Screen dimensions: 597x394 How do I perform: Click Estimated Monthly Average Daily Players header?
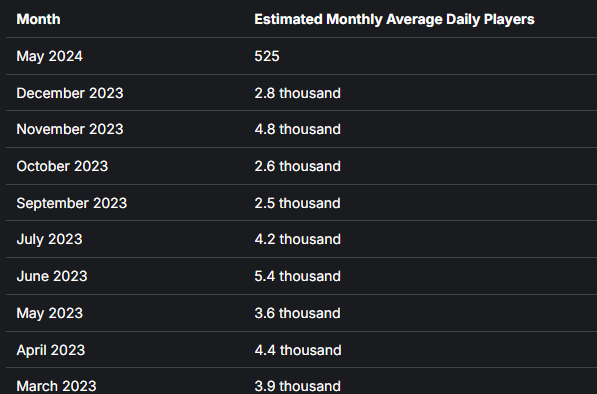click(x=394, y=19)
